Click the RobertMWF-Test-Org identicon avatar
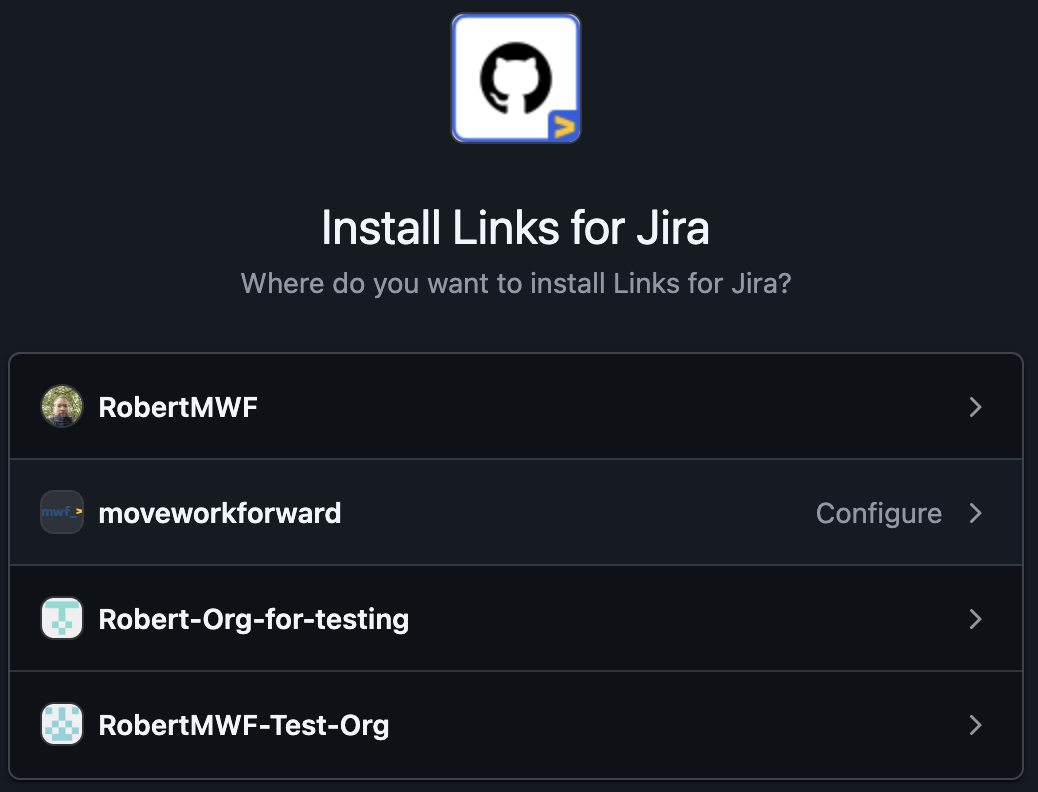This screenshot has height=792, width=1038. pyautogui.click(x=62, y=724)
